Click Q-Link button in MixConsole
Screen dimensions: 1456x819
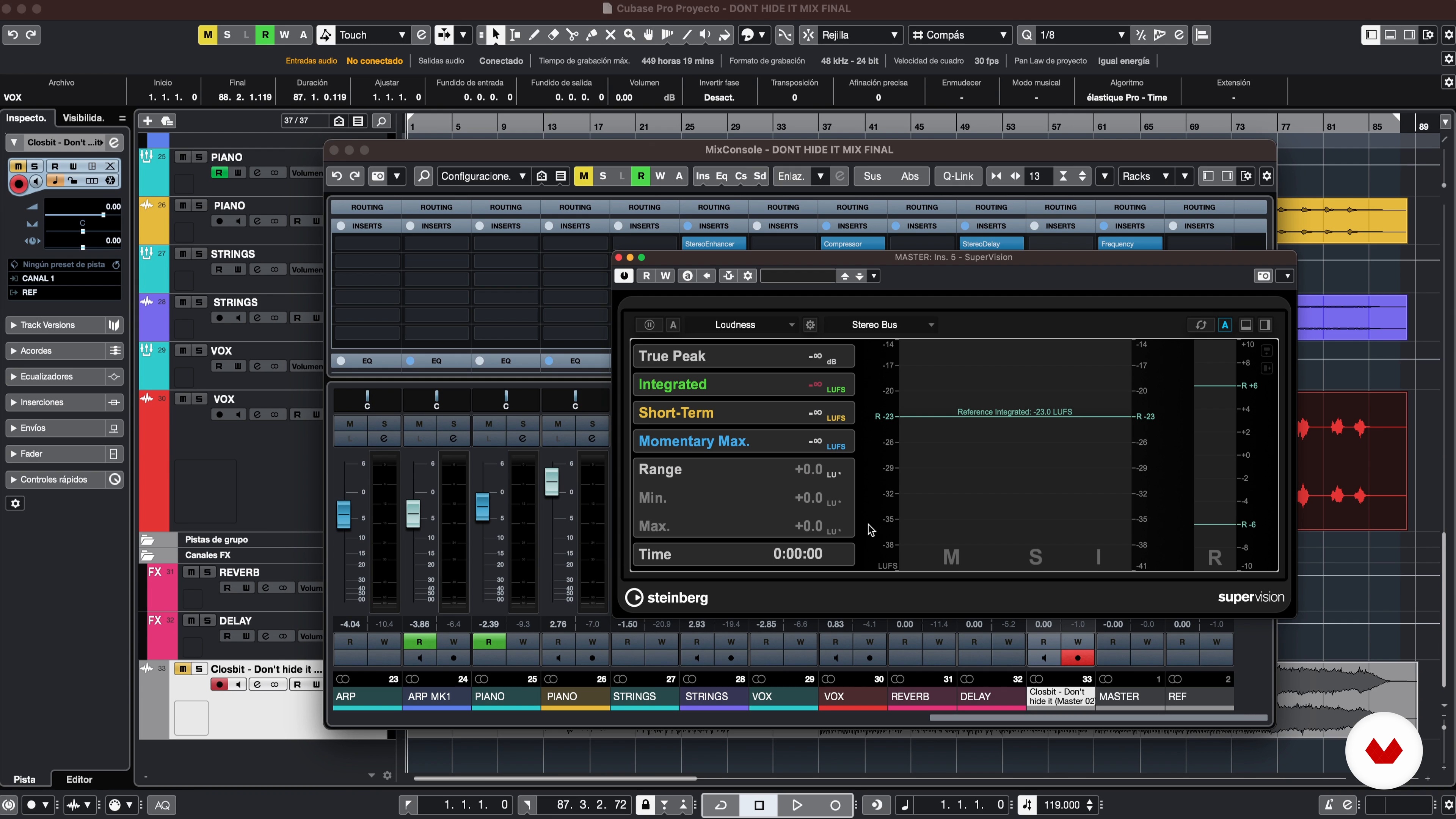958,176
